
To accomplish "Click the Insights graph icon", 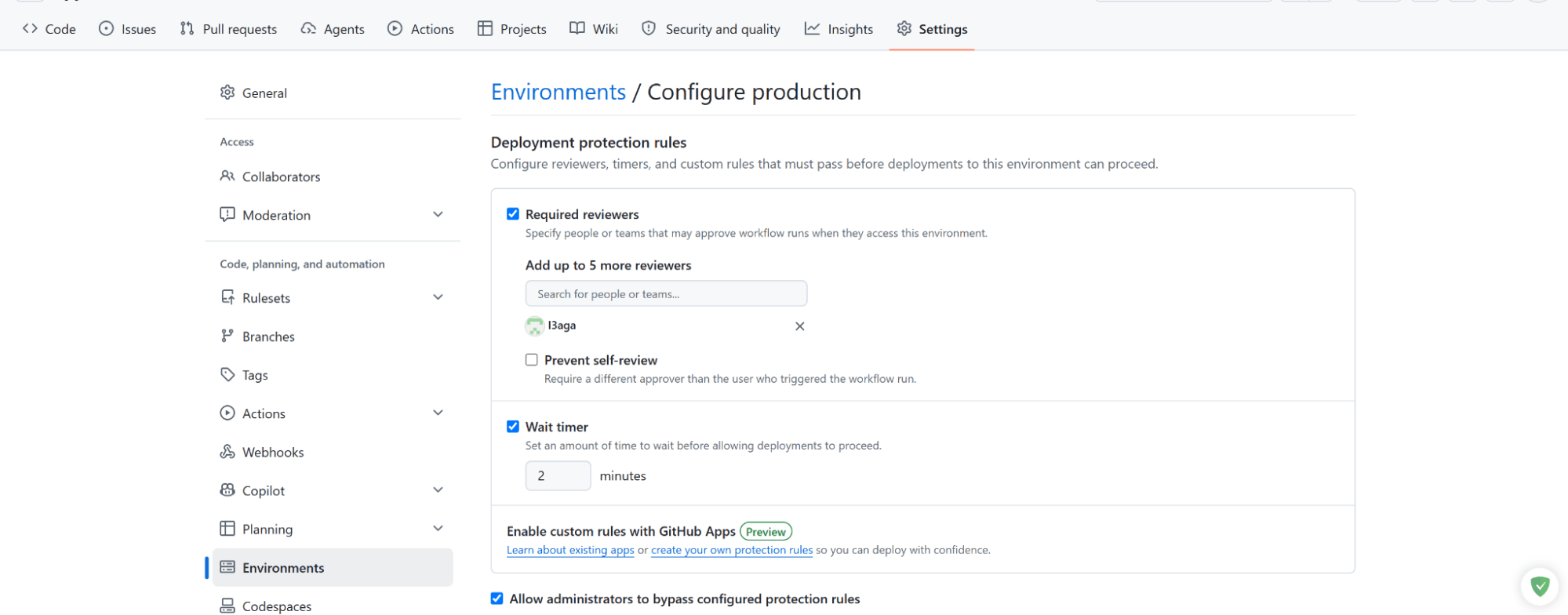I will point(812,29).
